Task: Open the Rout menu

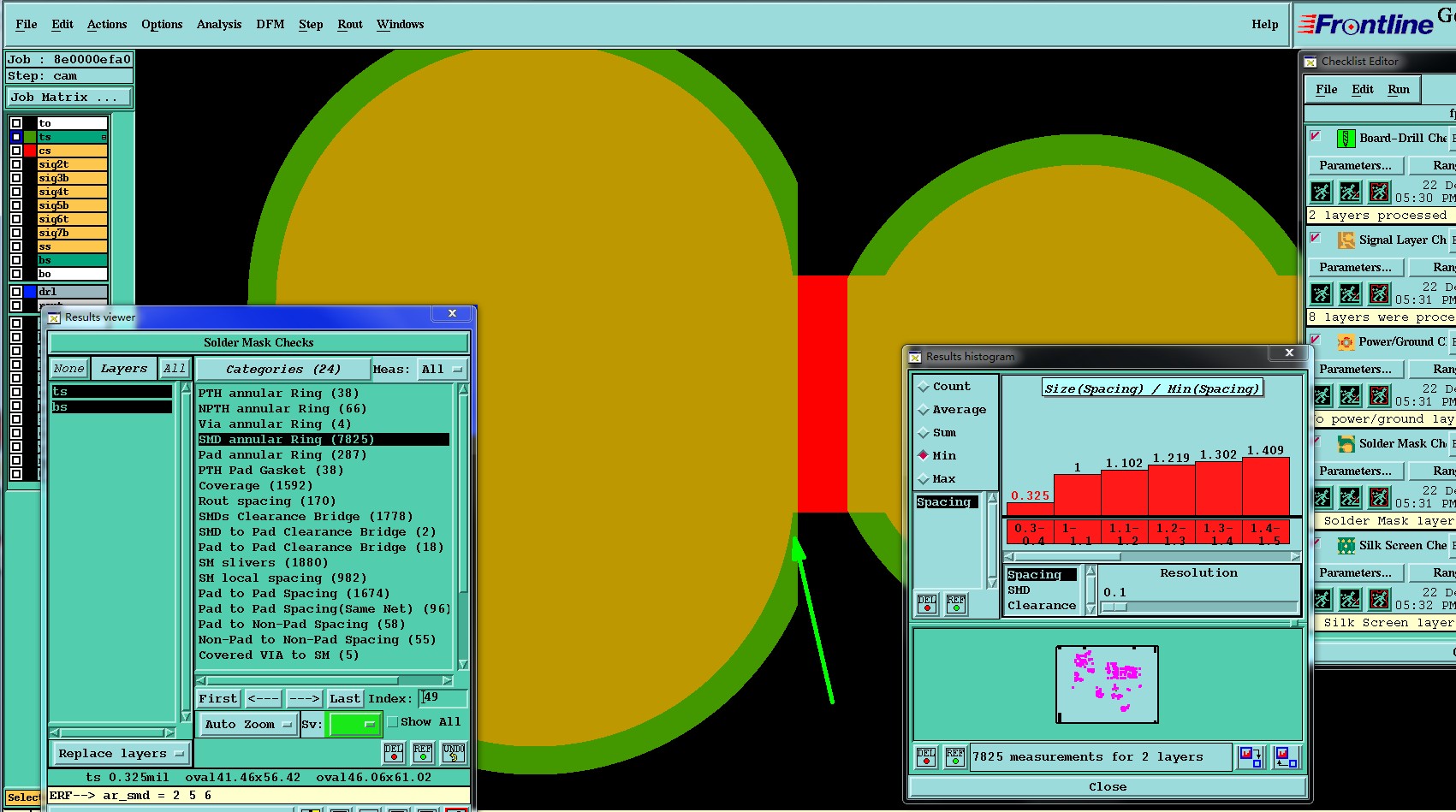Action: 350,24
